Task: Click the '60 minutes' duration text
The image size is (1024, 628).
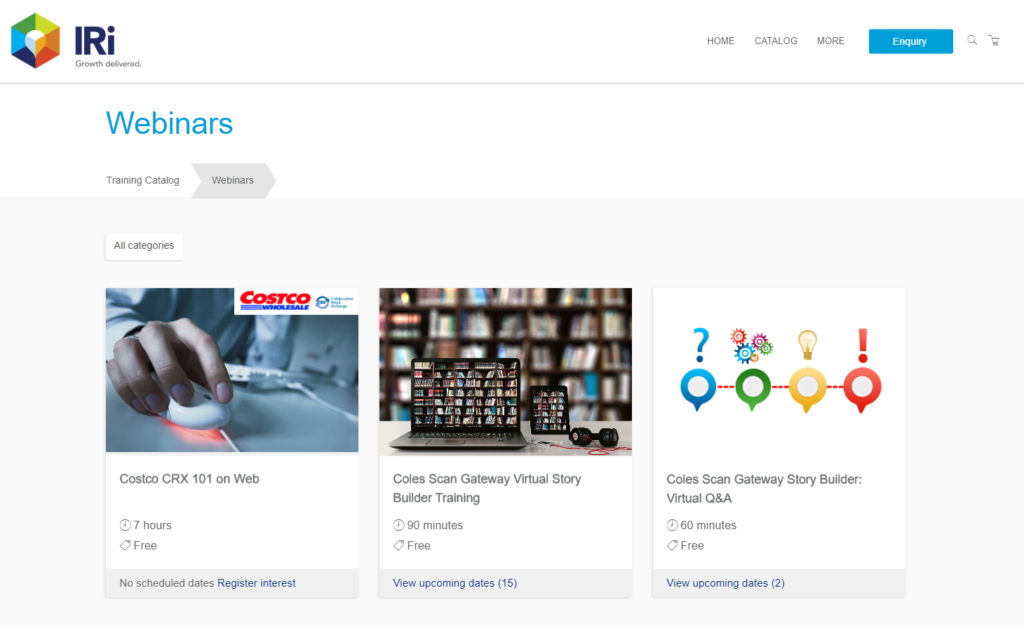Action: [709, 525]
